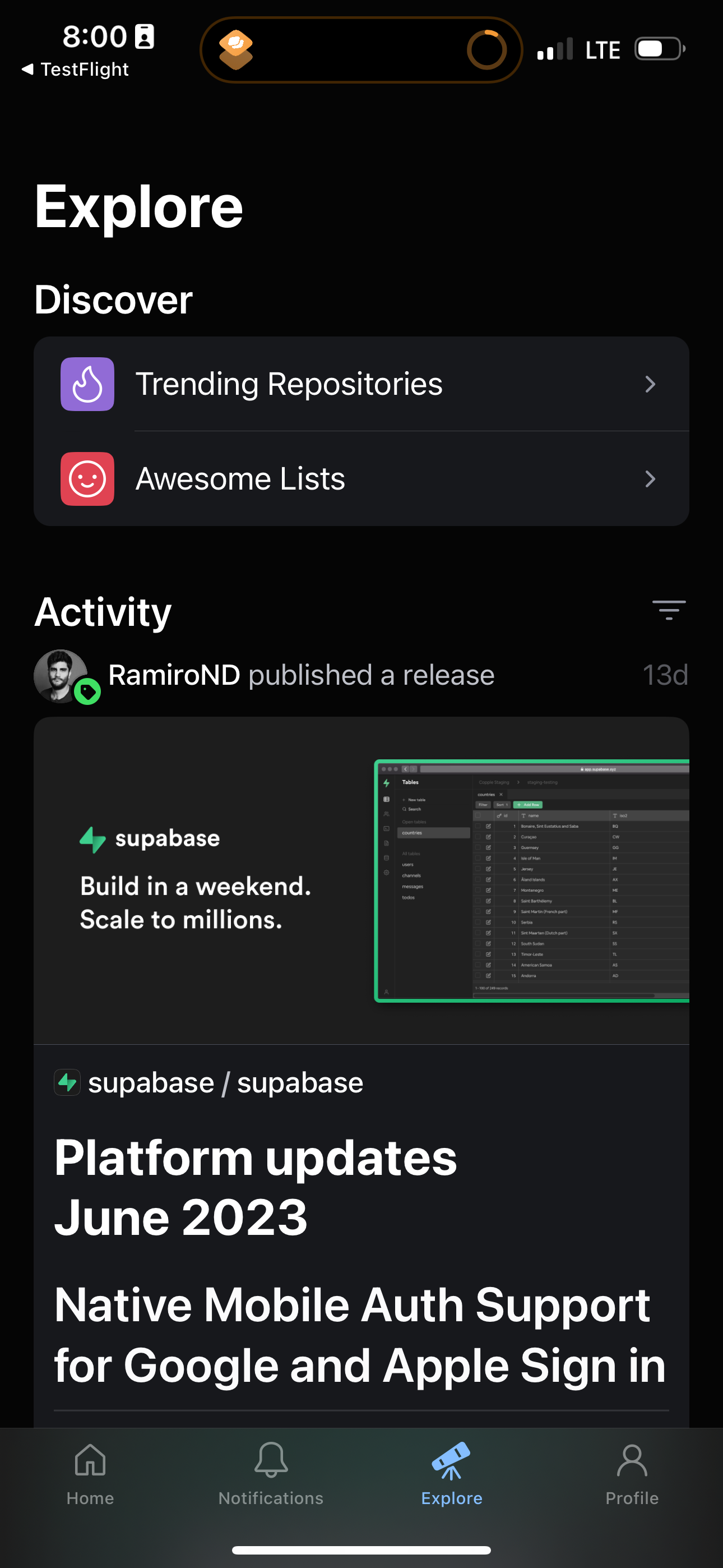Tap the 13d timestamp
Screen dimensions: 723x1568
[665, 675]
